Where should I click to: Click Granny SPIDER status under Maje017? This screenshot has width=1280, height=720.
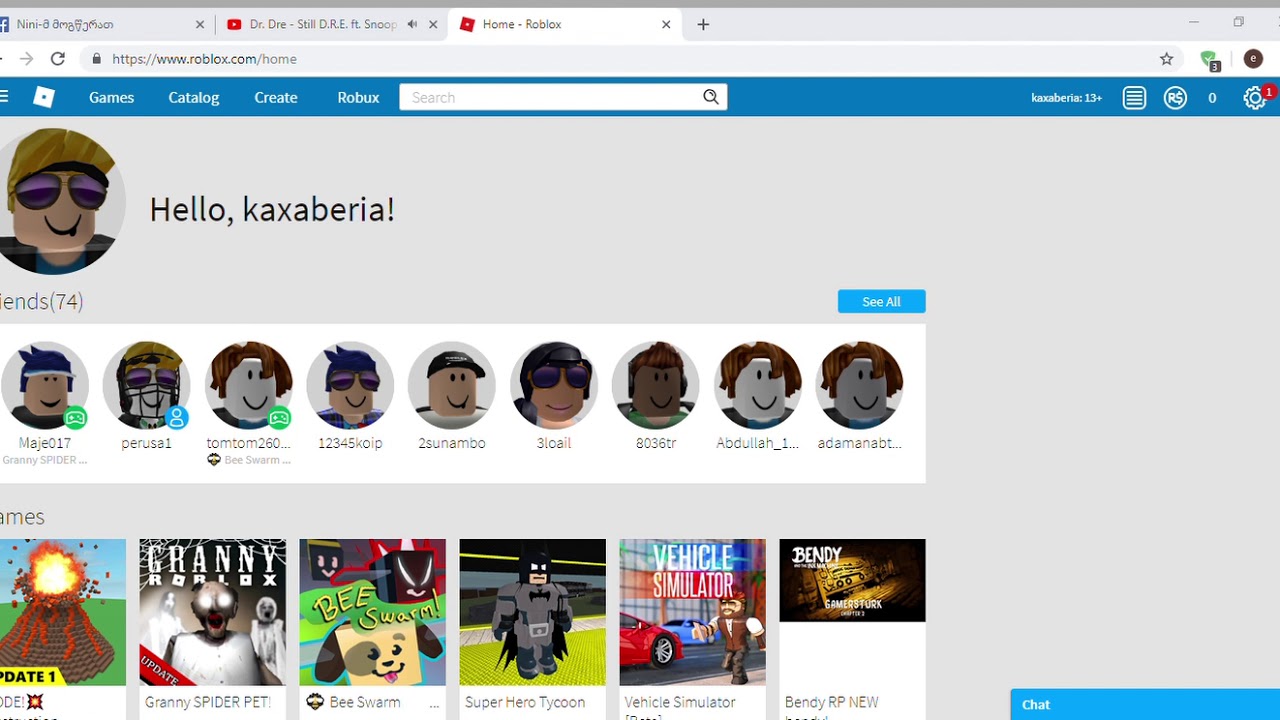(x=45, y=460)
